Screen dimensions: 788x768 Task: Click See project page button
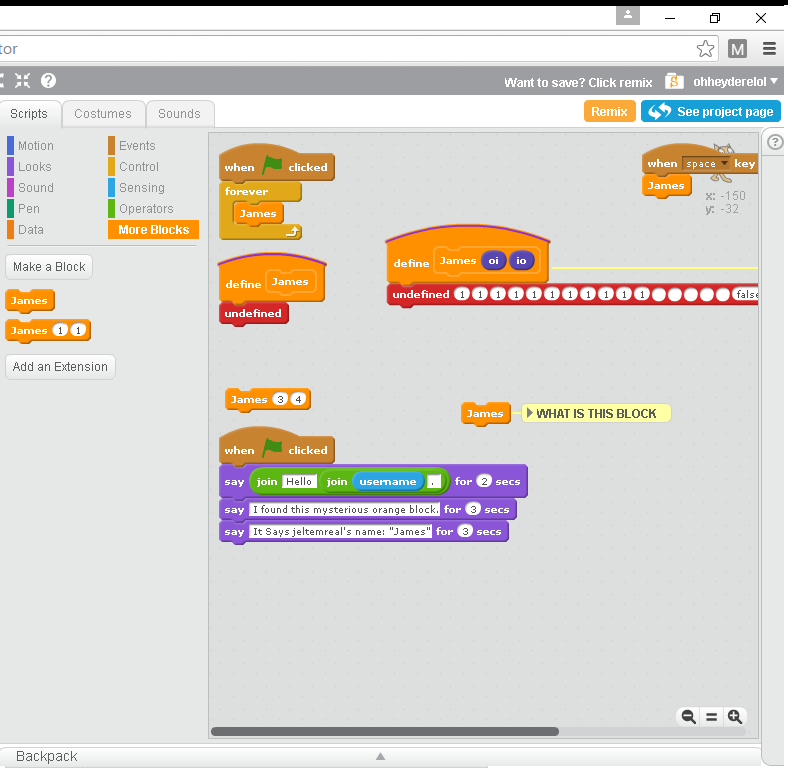click(x=711, y=112)
